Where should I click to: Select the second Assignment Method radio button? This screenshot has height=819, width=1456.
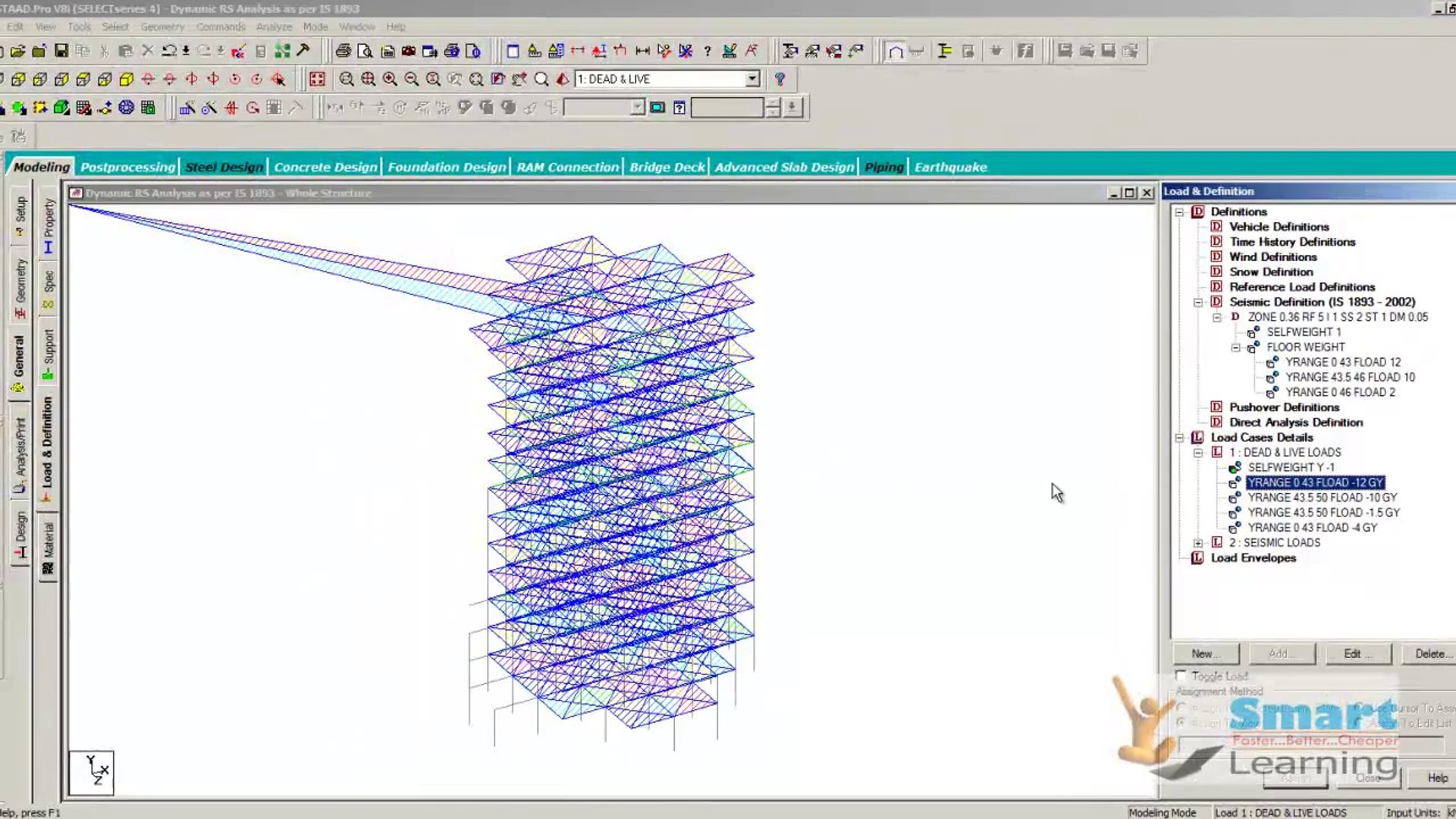click(1181, 723)
